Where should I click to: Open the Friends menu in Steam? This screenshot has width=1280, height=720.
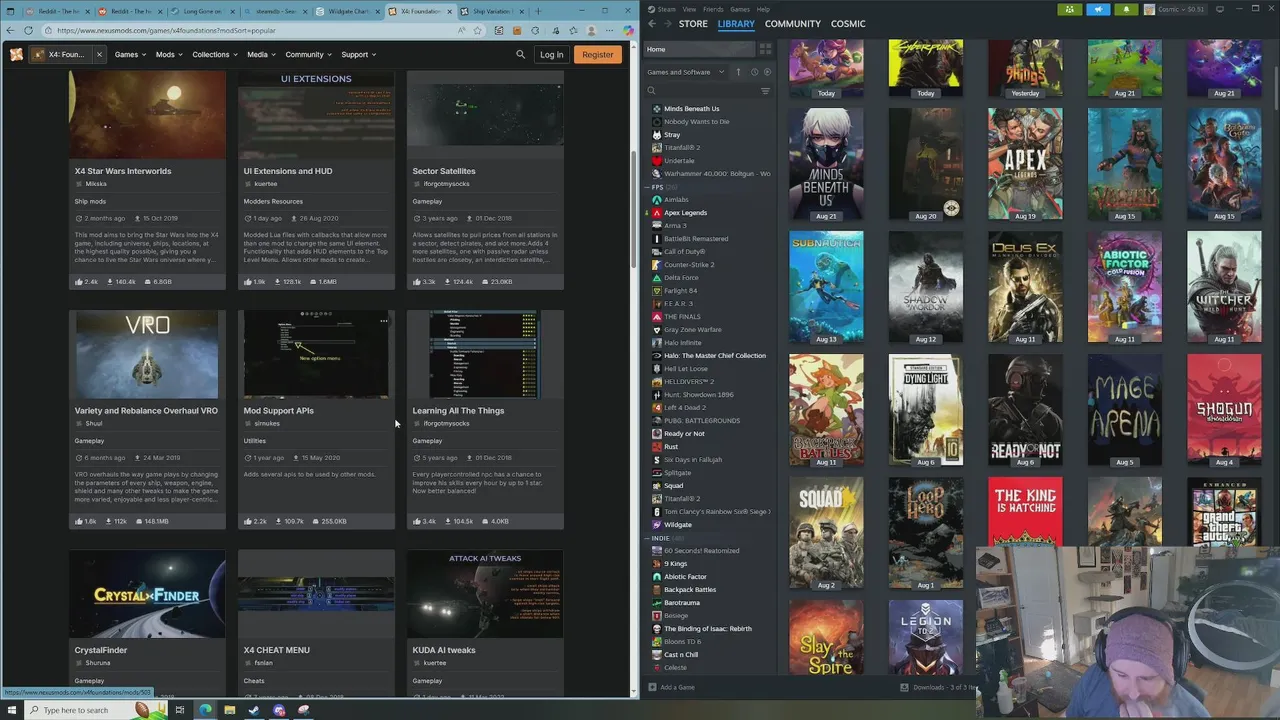pos(713,9)
